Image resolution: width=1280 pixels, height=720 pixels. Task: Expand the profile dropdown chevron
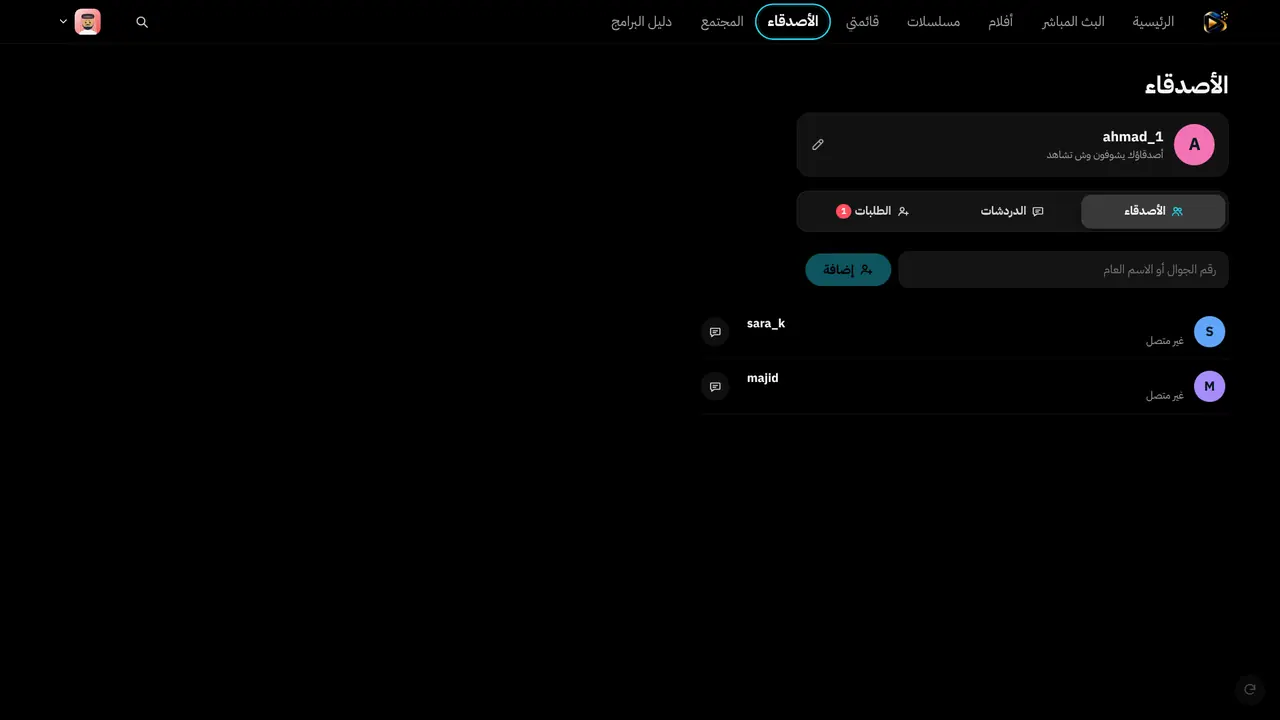(x=63, y=21)
